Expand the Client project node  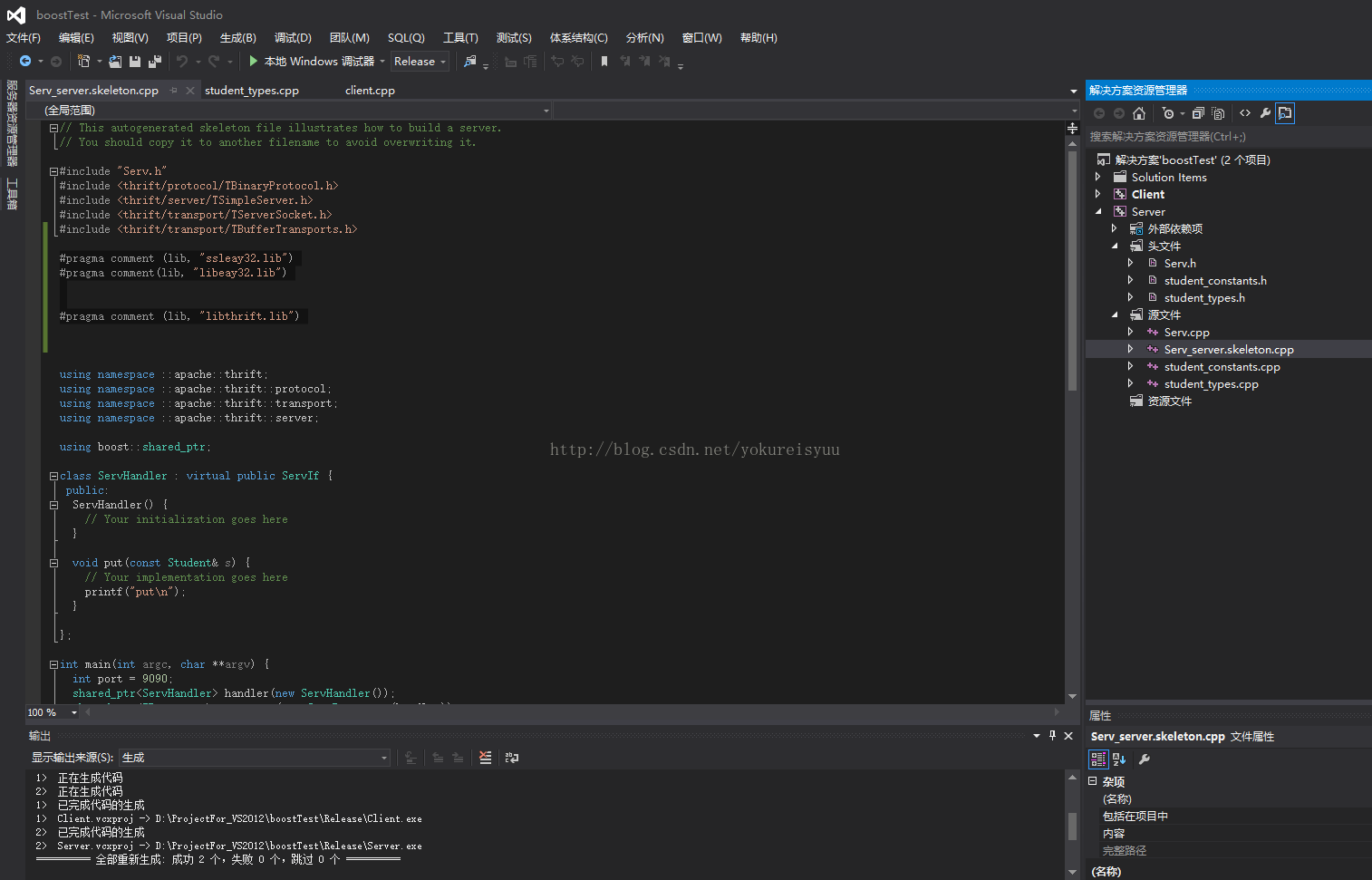1098,194
